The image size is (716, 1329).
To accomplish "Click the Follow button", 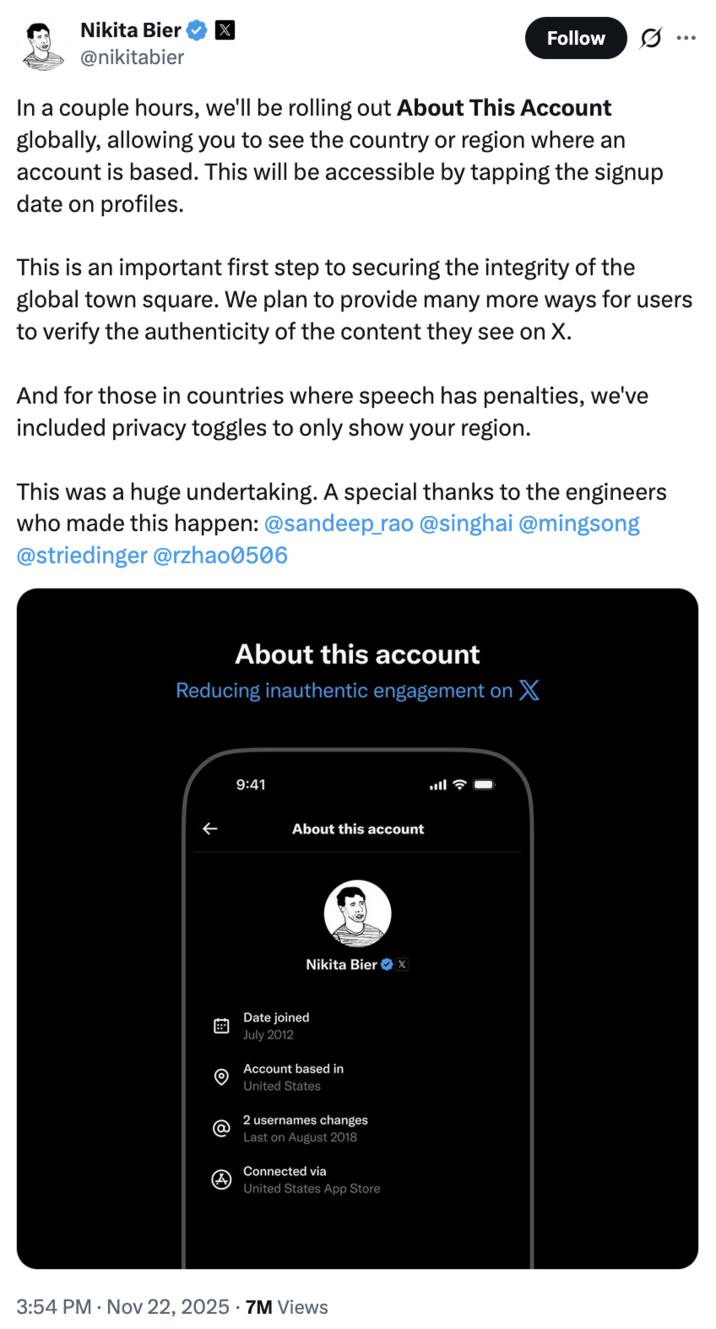I will tap(576, 37).
